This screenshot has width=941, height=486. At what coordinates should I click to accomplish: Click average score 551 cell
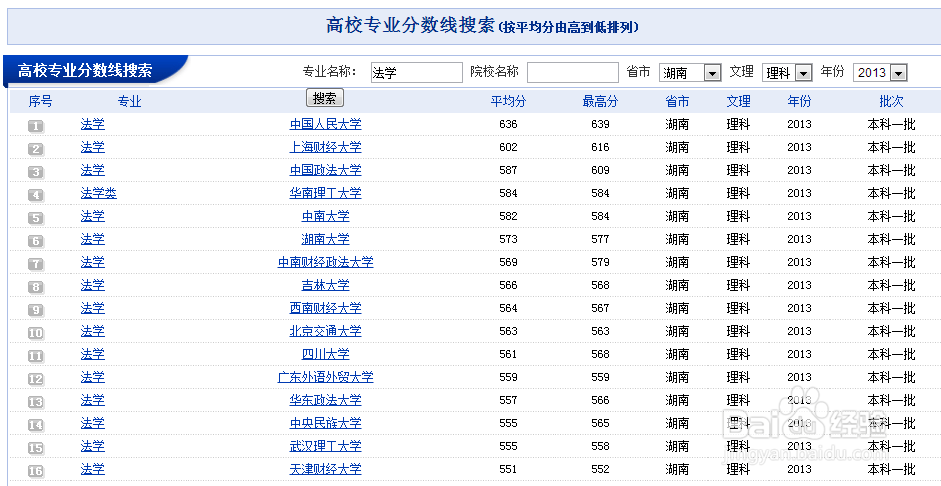point(508,469)
